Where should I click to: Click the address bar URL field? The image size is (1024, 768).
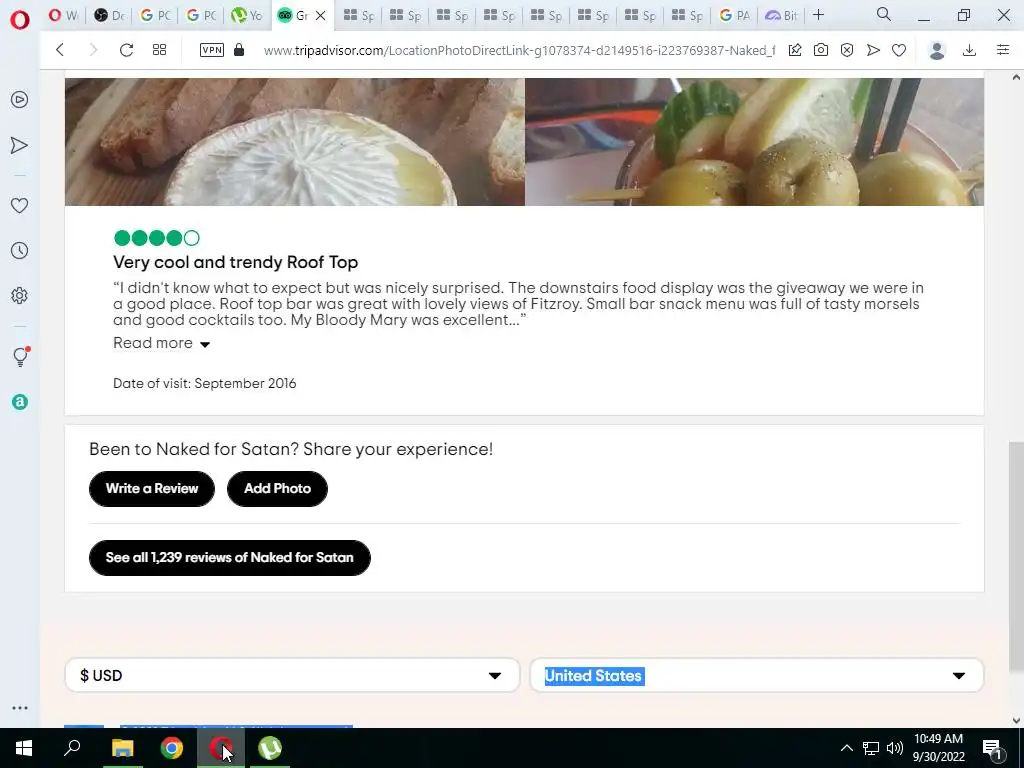pyautogui.click(x=519, y=50)
